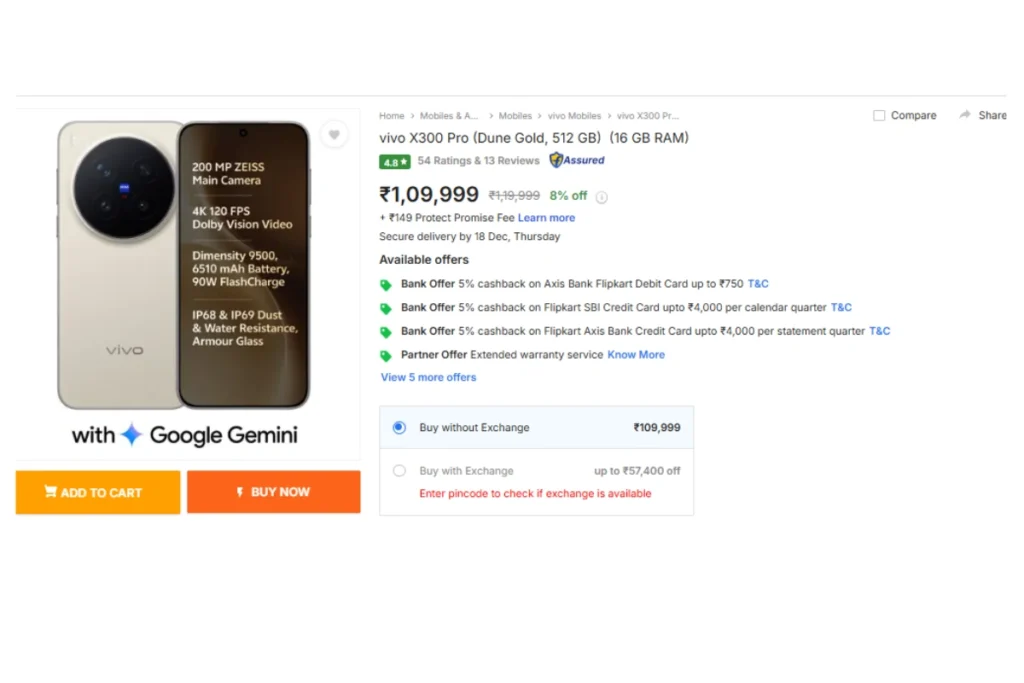The height and width of the screenshot is (683, 1024).
Task: Add product to wishlist with heart icon
Action: pos(334,134)
